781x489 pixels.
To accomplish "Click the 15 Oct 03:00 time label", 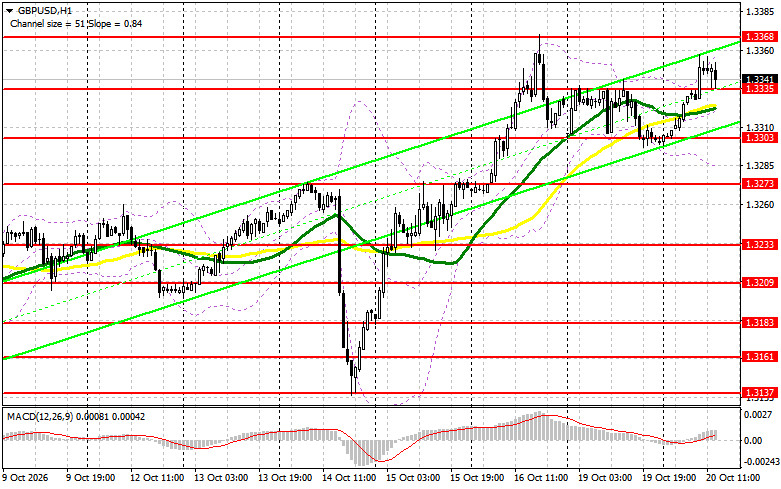I will click(x=413, y=478).
